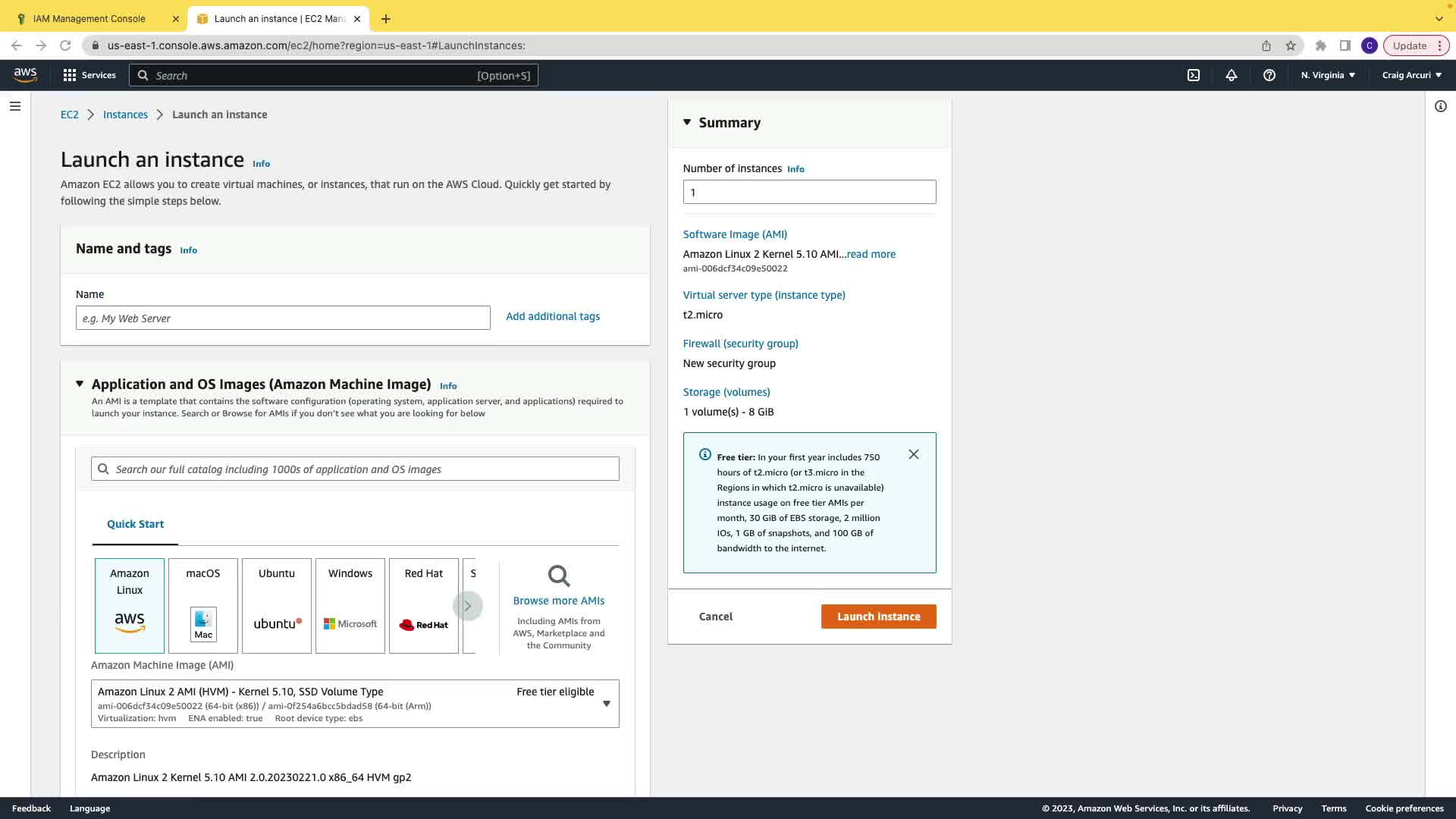Viewport: 1456px width, 819px height.
Task: Select the Quick Start tab
Action: tap(135, 524)
